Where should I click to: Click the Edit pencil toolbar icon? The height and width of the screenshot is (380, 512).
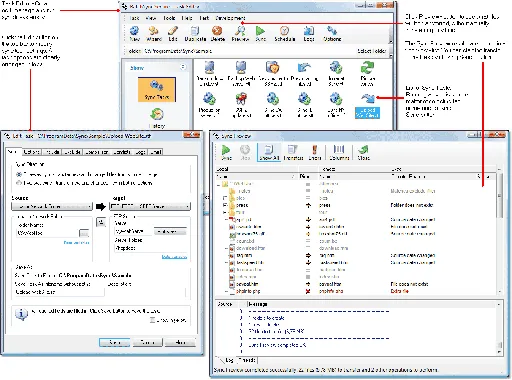click(x=173, y=34)
